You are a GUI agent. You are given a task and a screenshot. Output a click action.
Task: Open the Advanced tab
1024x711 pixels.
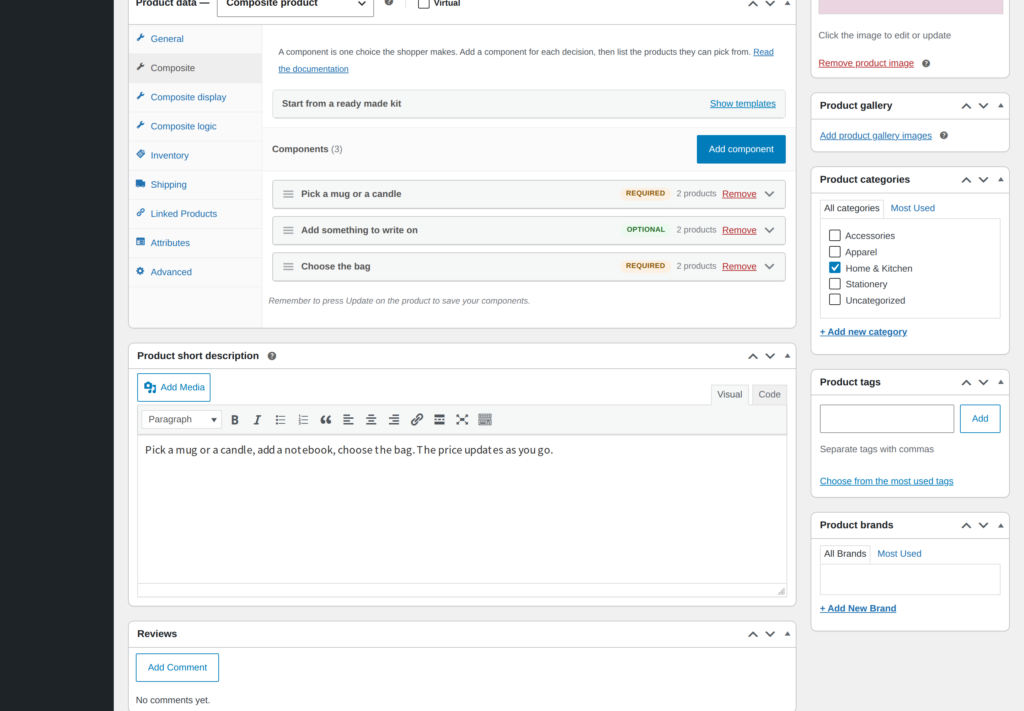click(195, 272)
